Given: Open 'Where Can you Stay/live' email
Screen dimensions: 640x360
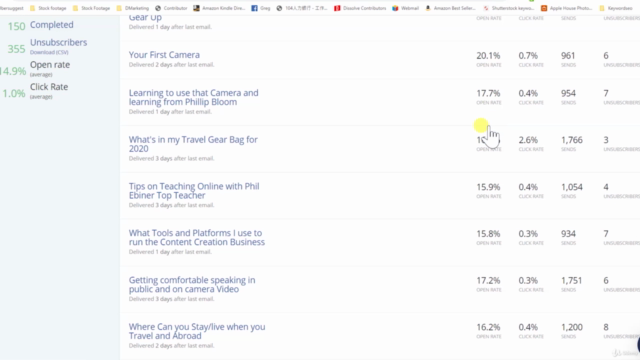Looking at the screenshot, I should pos(197,331).
